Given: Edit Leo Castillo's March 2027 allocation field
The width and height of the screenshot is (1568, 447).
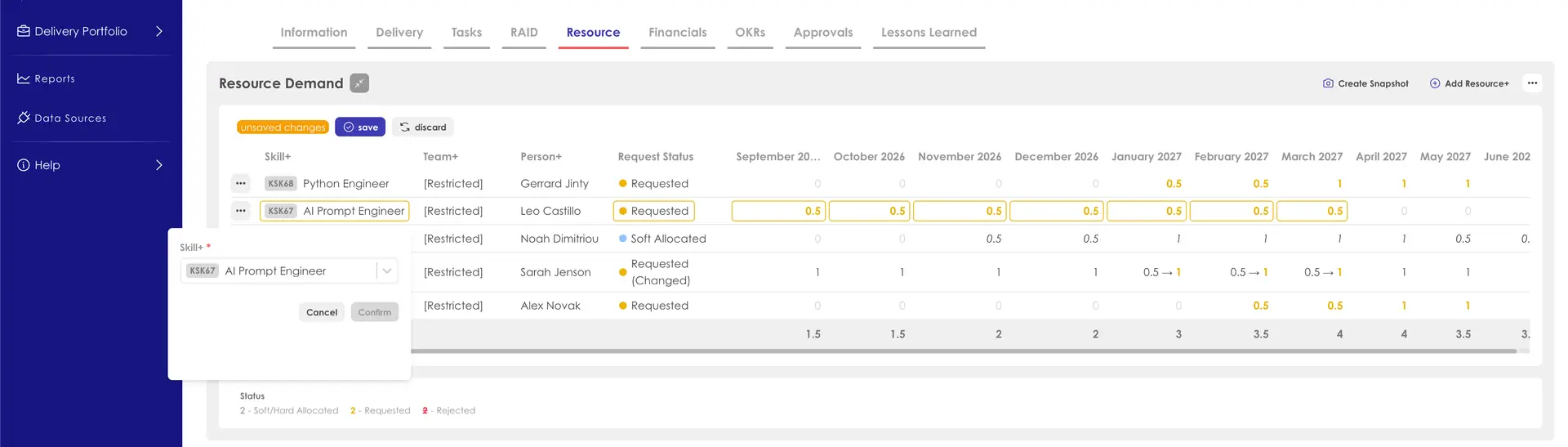Looking at the screenshot, I should (1312, 211).
